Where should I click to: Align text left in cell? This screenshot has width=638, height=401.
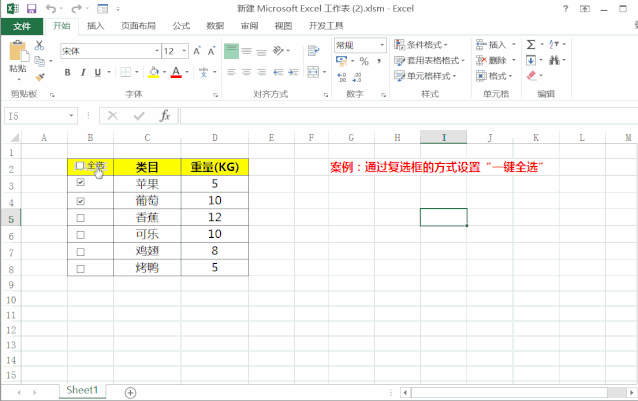click(x=231, y=72)
